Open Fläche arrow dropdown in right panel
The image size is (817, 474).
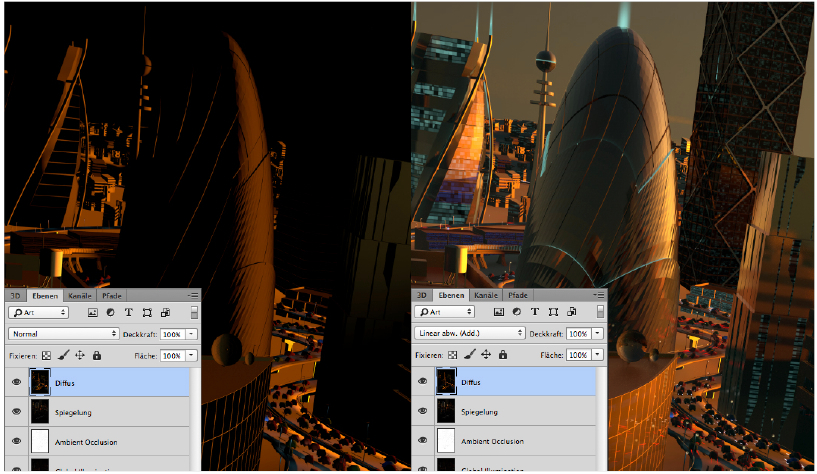pyautogui.click(x=598, y=355)
